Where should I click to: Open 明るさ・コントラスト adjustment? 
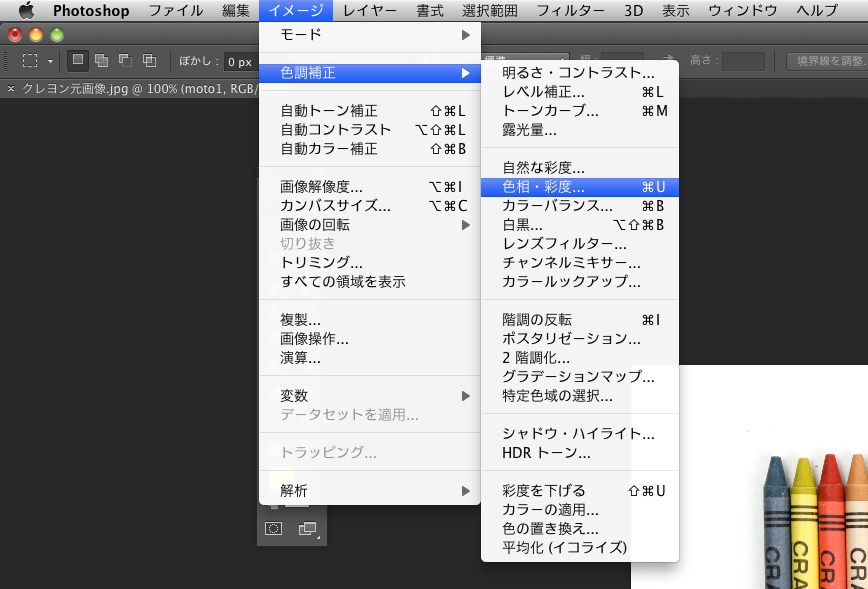pos(580,73)
